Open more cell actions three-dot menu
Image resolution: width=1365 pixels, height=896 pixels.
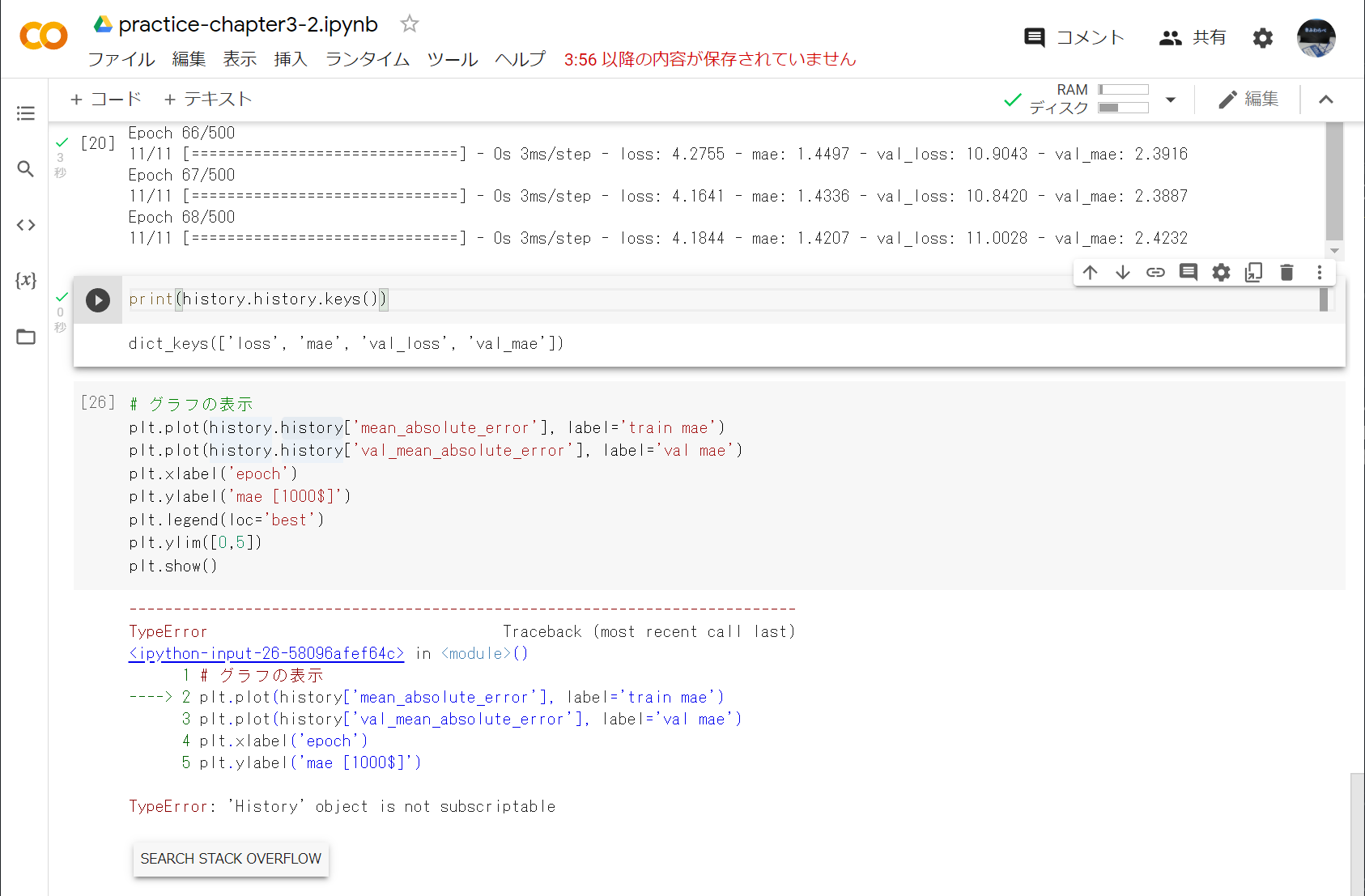[1320, 273]
